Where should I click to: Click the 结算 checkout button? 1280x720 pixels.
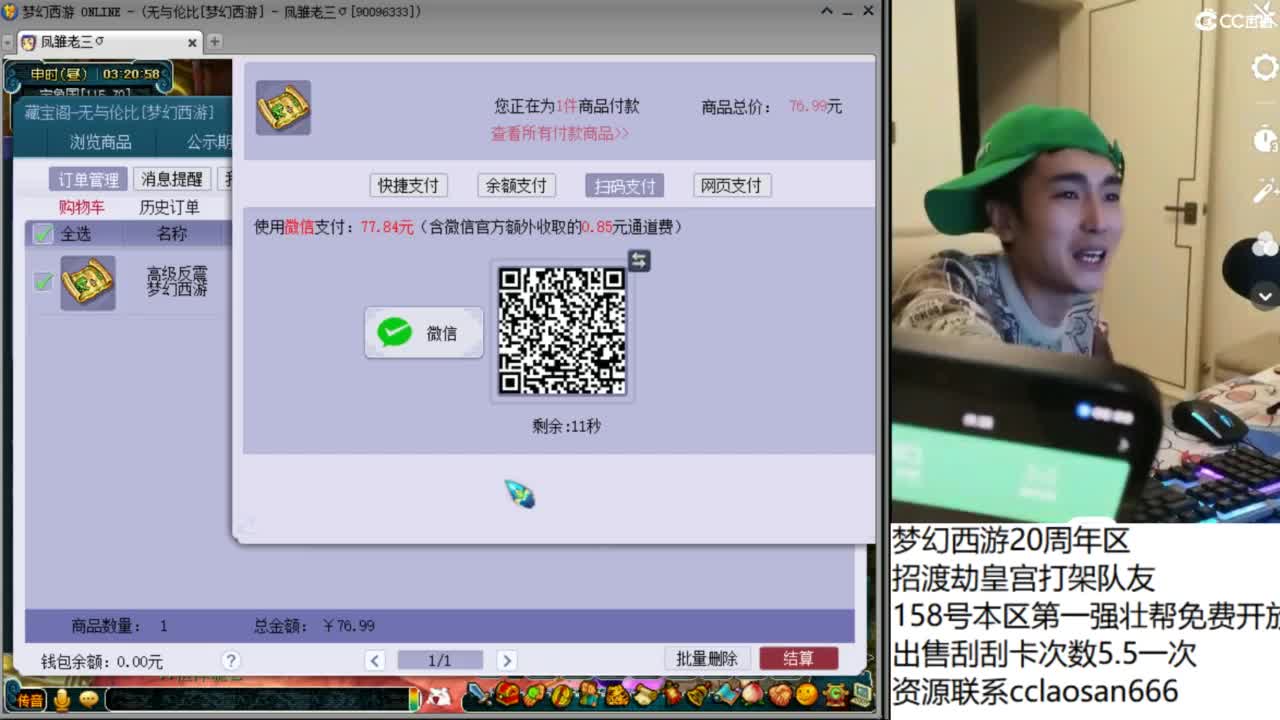(798, 658)
